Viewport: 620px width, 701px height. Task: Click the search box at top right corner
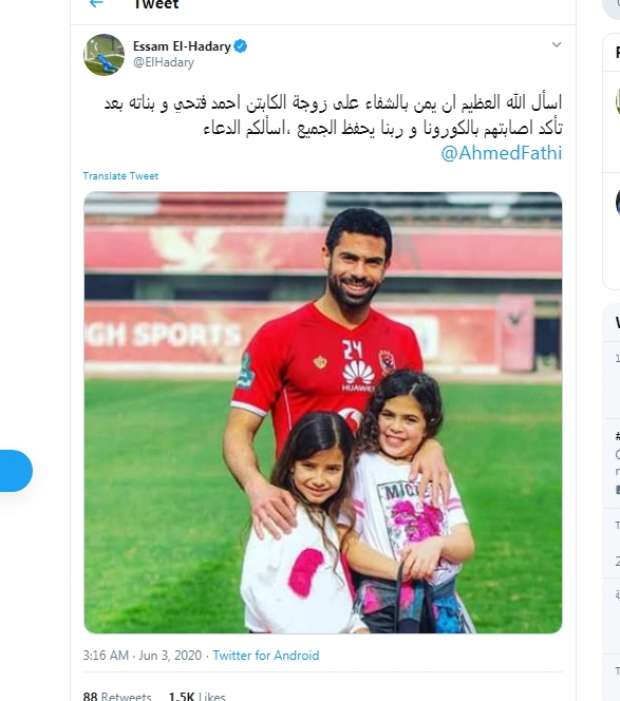(612, 7)
